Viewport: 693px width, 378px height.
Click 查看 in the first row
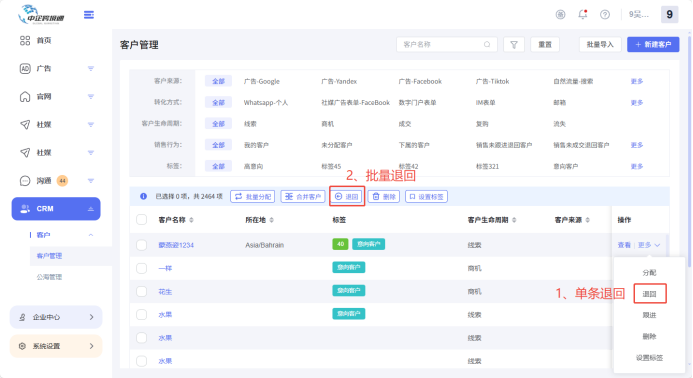[624, 245]
